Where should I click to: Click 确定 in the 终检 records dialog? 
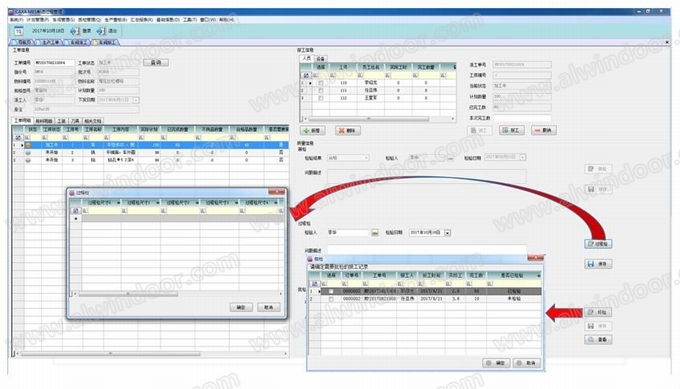pyautogui.click(x=496, y=363)
